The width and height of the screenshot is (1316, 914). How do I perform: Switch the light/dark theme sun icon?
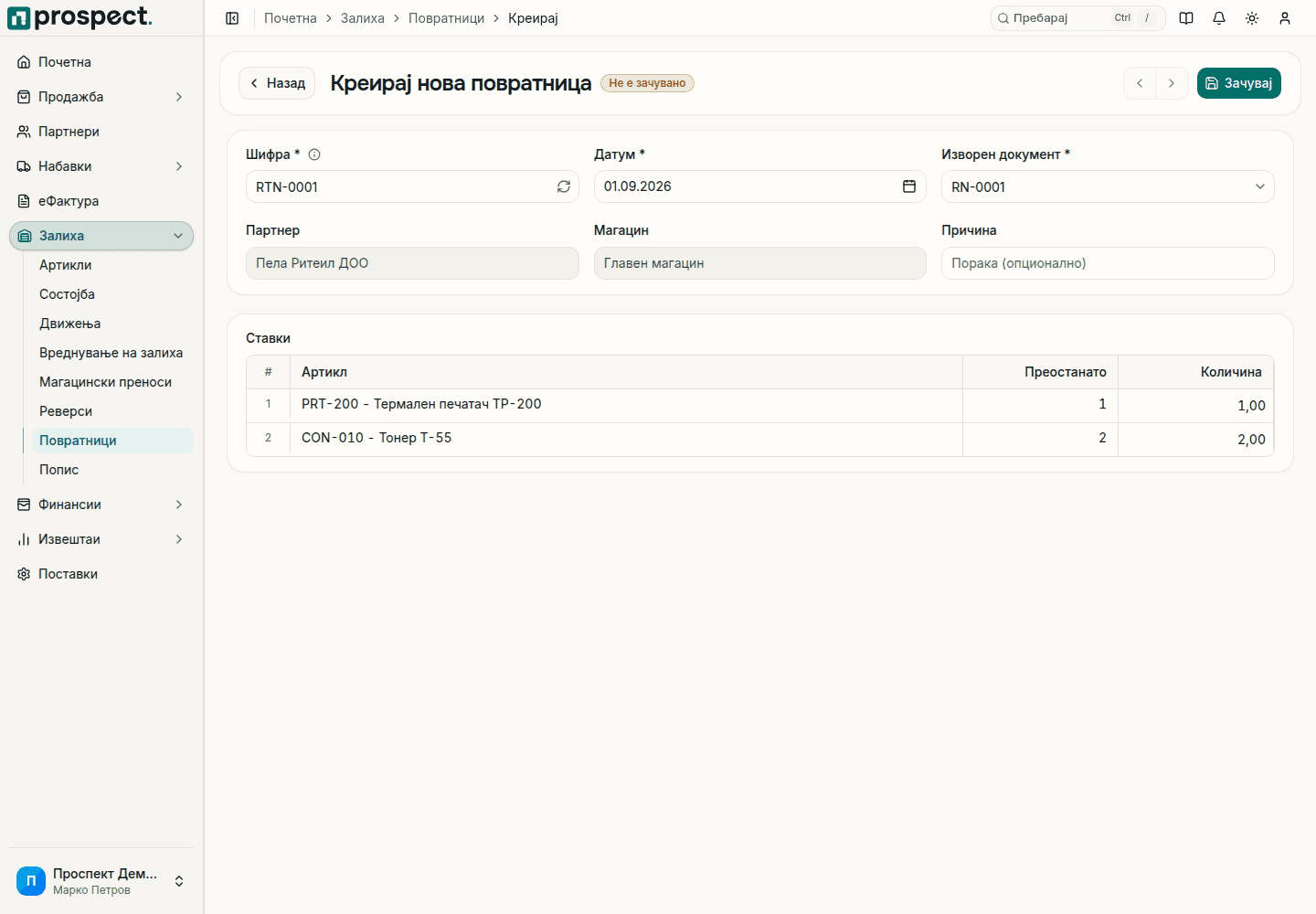1252,18
